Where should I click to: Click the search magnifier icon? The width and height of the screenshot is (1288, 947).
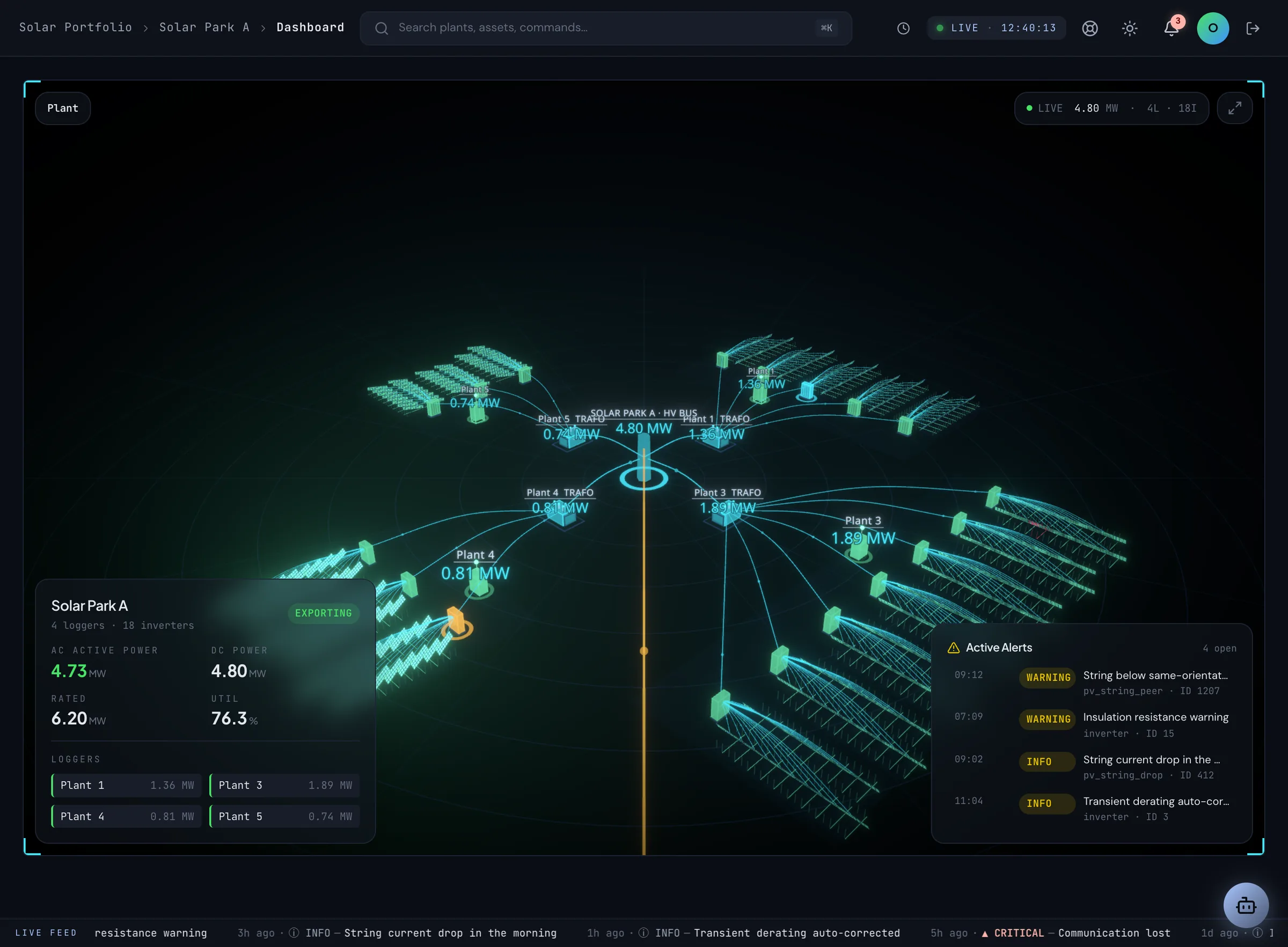click(x=381, y=28)
